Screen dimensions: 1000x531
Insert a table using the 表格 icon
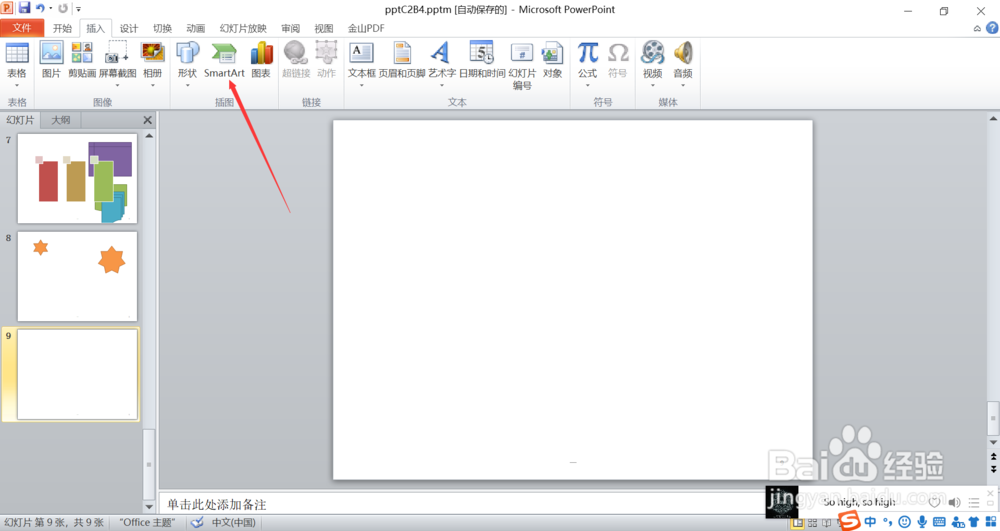17,52
